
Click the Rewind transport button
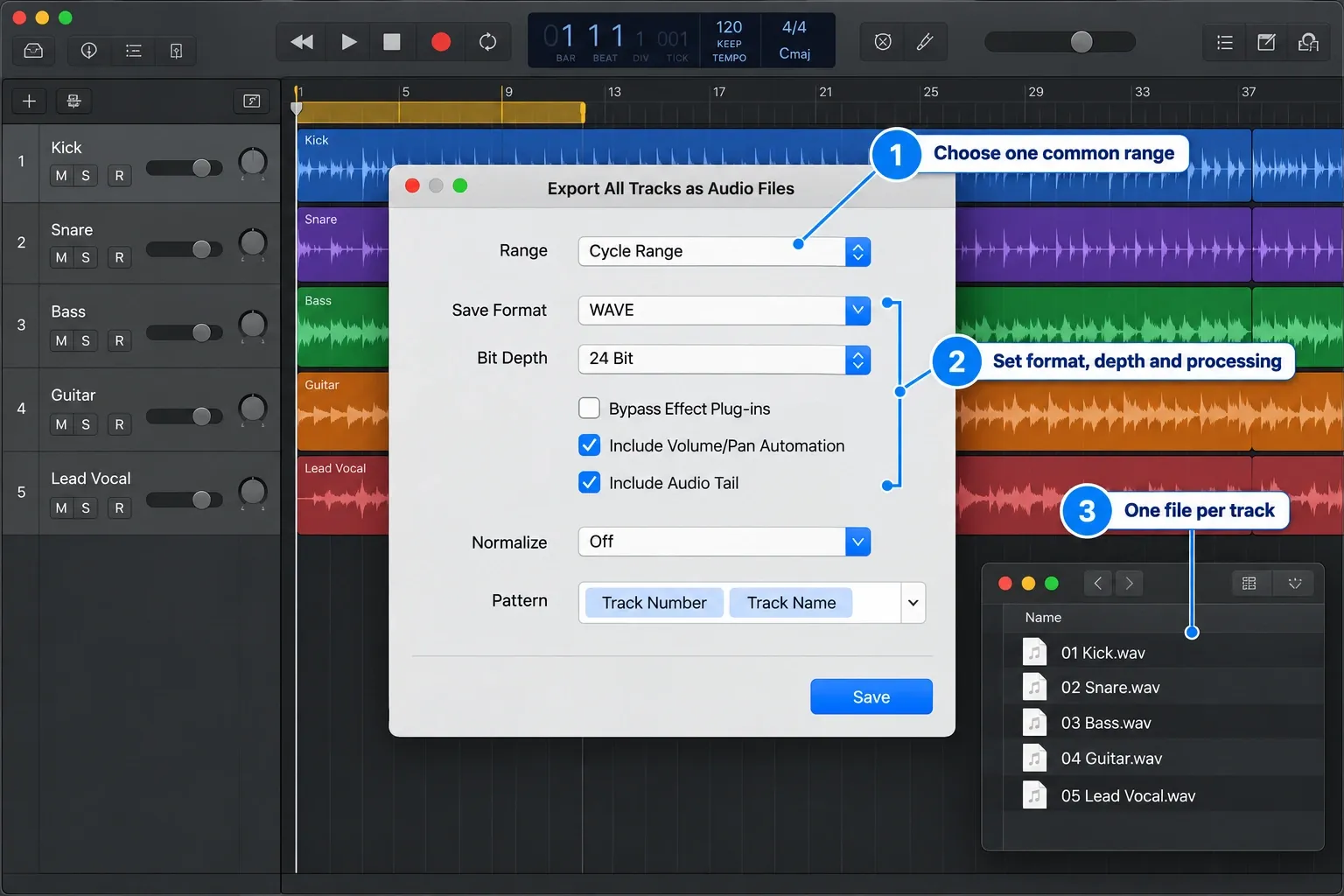click(x=302, y=42)
